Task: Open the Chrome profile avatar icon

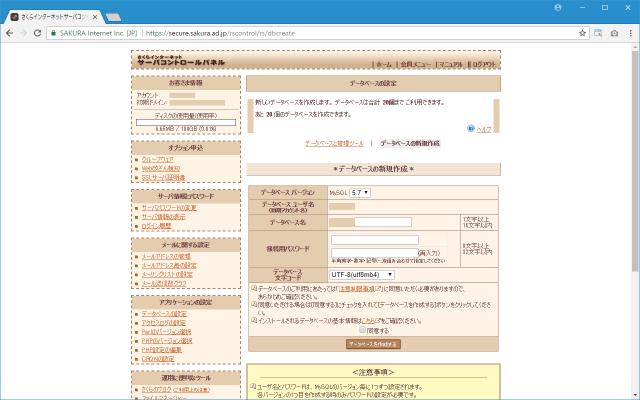Action: [558, 7]
